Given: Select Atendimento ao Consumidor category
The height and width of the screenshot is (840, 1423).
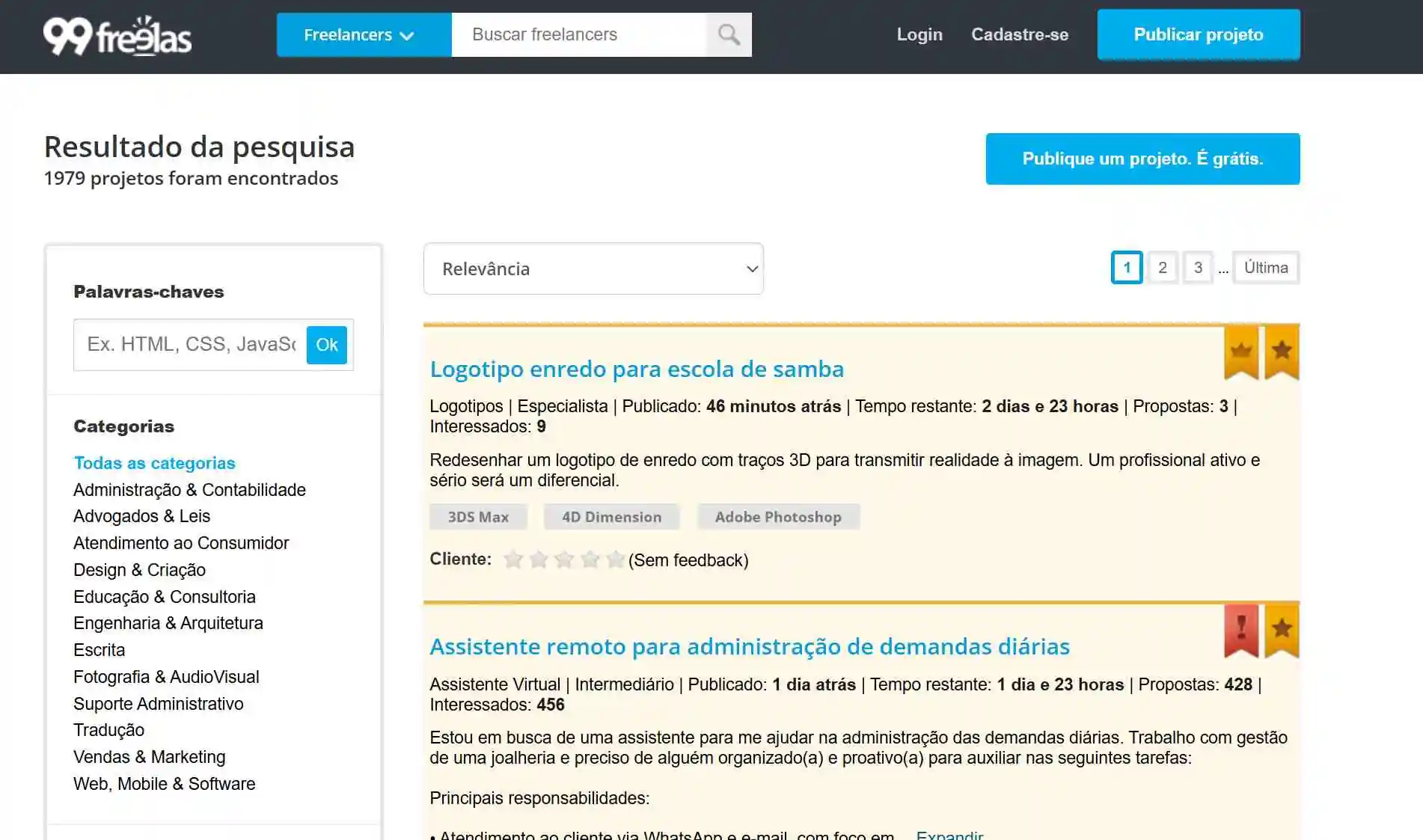Looking at the screenshot, I should point(181,543).
